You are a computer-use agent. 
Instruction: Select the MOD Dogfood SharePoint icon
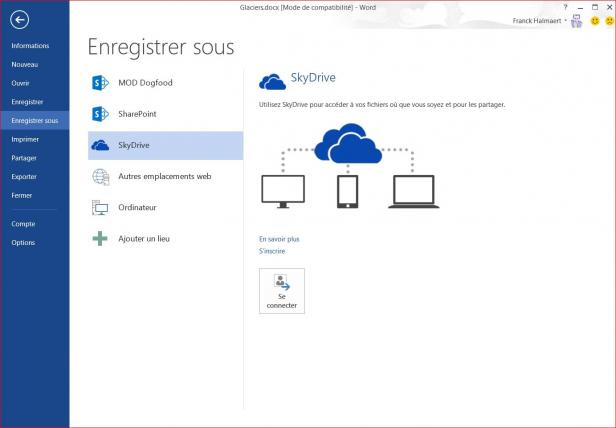point(100,83)
